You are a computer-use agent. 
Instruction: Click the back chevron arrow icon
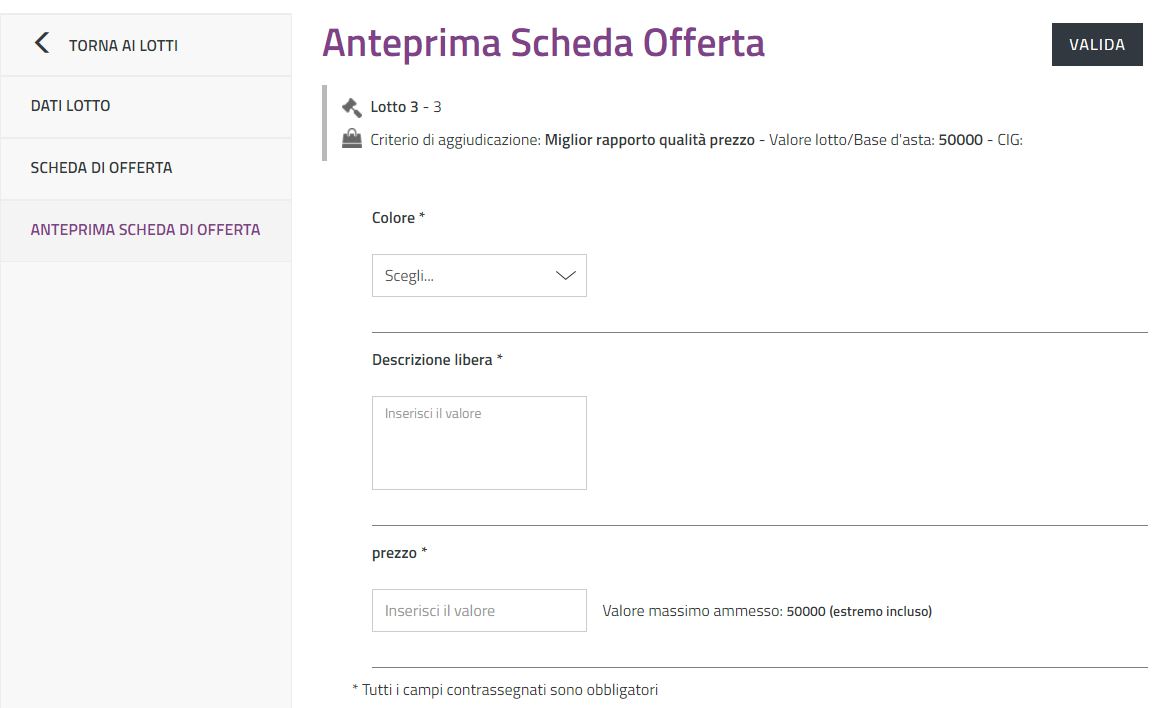click(x=41, y=43)
